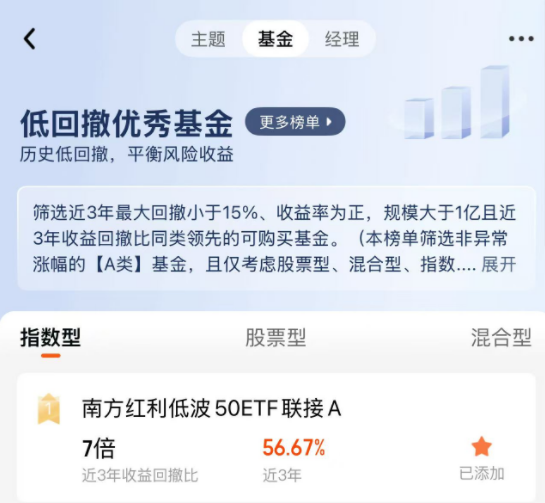Open 南方红利低波 50ETF 联接 A fund
This screenshot has width=545, height=503.
(x=211, y=408)
